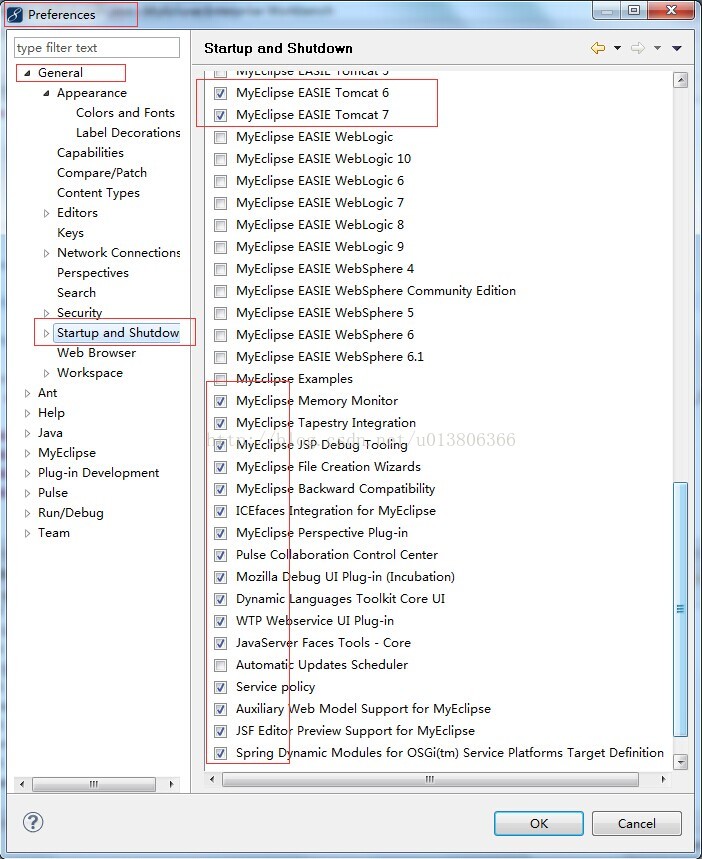Uncheck JavaServer Faces Tools - Core
Viewport: 702px width, 859px height.
click(220, 643)
